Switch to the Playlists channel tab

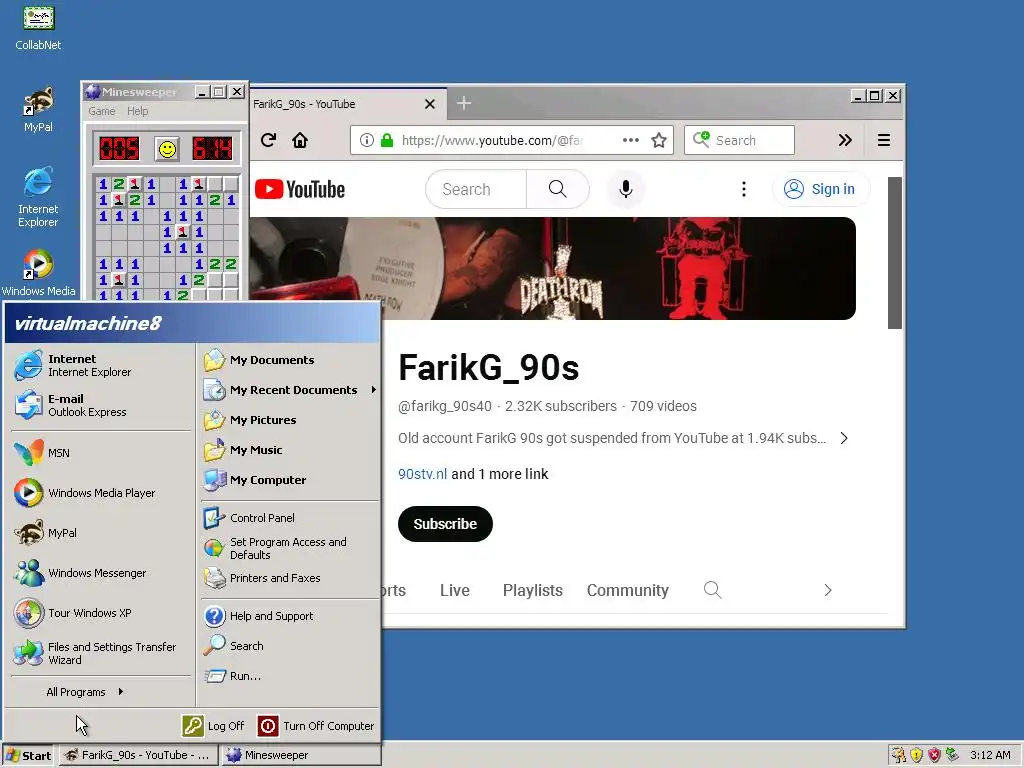pos(532,590)
